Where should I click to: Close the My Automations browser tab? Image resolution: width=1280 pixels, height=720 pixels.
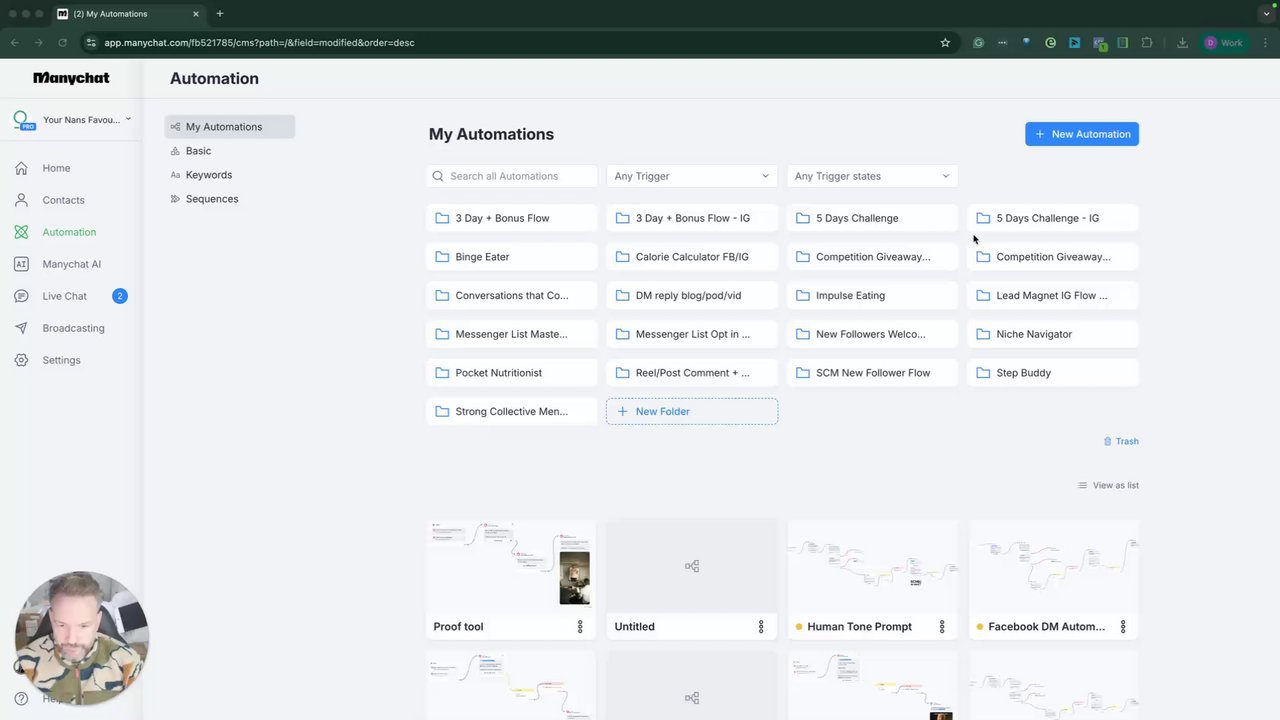(x=196, y=14)
